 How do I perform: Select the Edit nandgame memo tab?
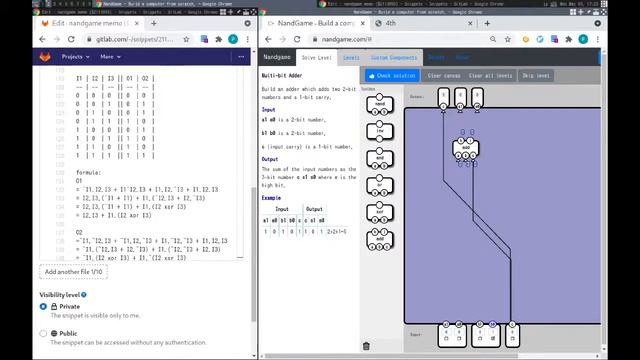(x=89, y=24)
